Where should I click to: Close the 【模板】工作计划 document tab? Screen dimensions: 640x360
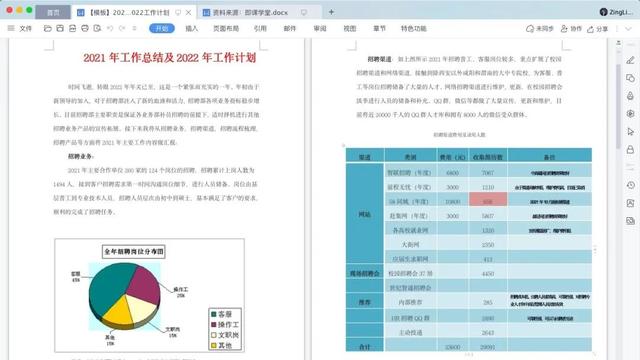click(188, 13)
